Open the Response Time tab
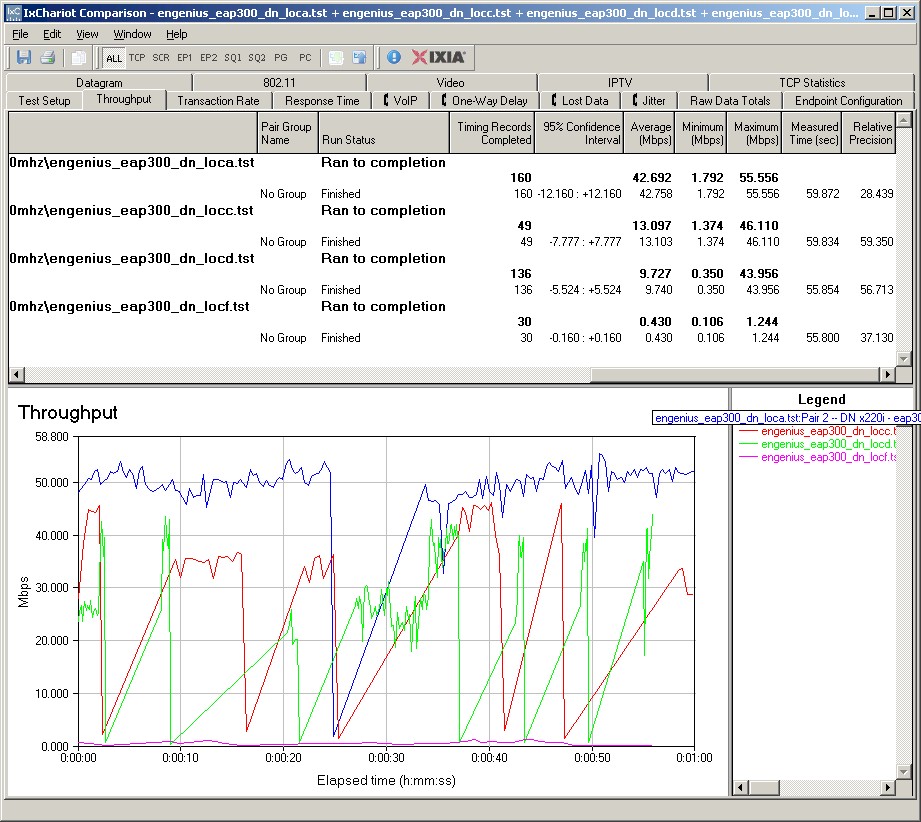The width and height of the screenshot is (921, 822). (322, 101)
